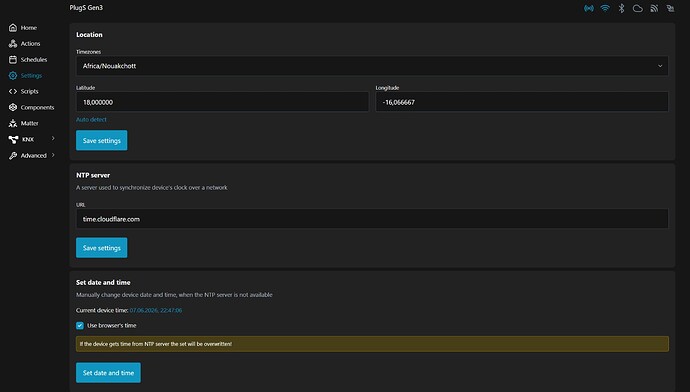Click the Wi-Fi status icon
The image size is (690, 392).
605,8
